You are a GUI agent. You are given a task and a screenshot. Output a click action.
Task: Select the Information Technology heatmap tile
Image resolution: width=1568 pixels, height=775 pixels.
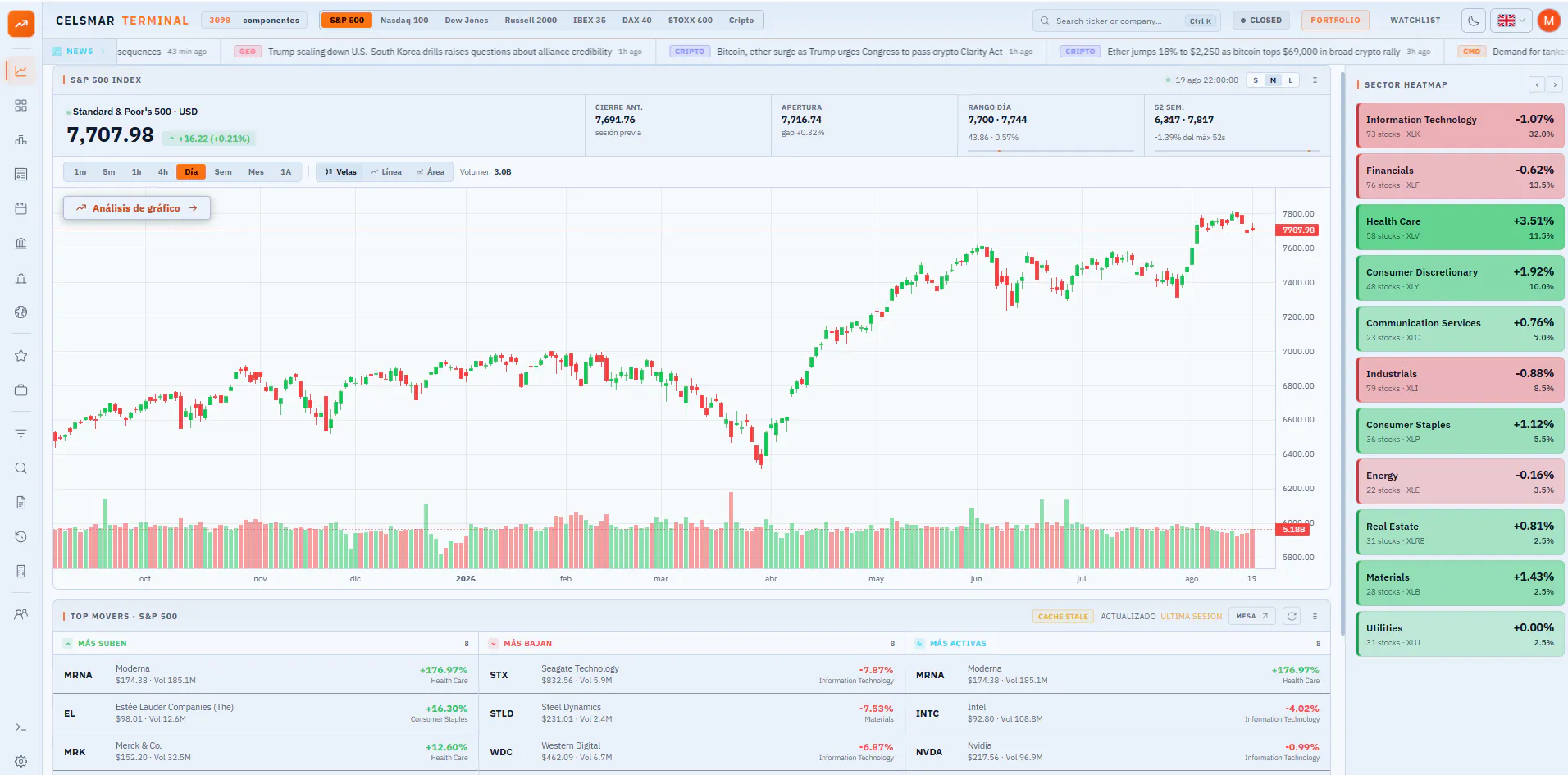[x=1460, y=125]
